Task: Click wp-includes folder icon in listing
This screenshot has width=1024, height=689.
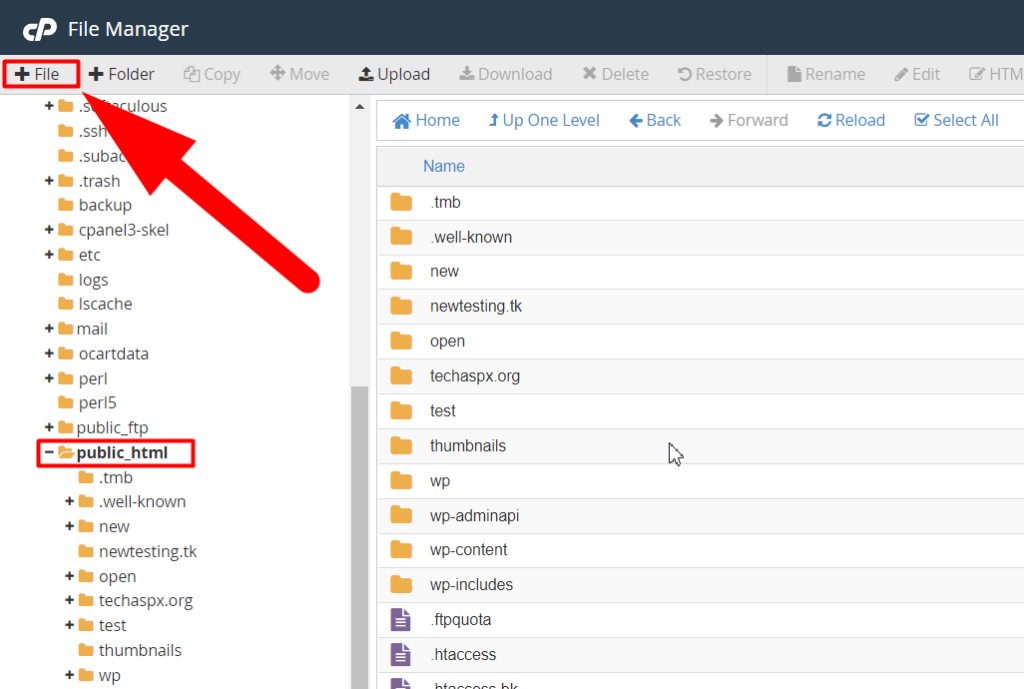Action: click(x=401, y=584)
